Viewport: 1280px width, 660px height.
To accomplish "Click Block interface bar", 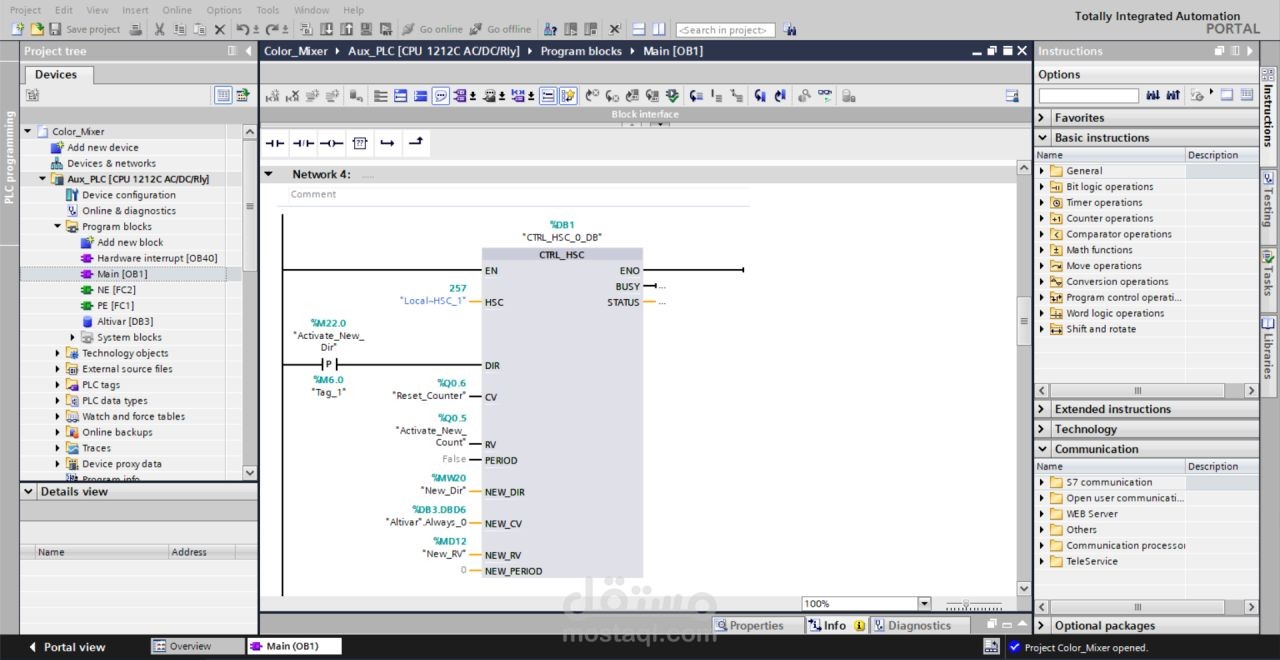I will (x=645, y=114).
